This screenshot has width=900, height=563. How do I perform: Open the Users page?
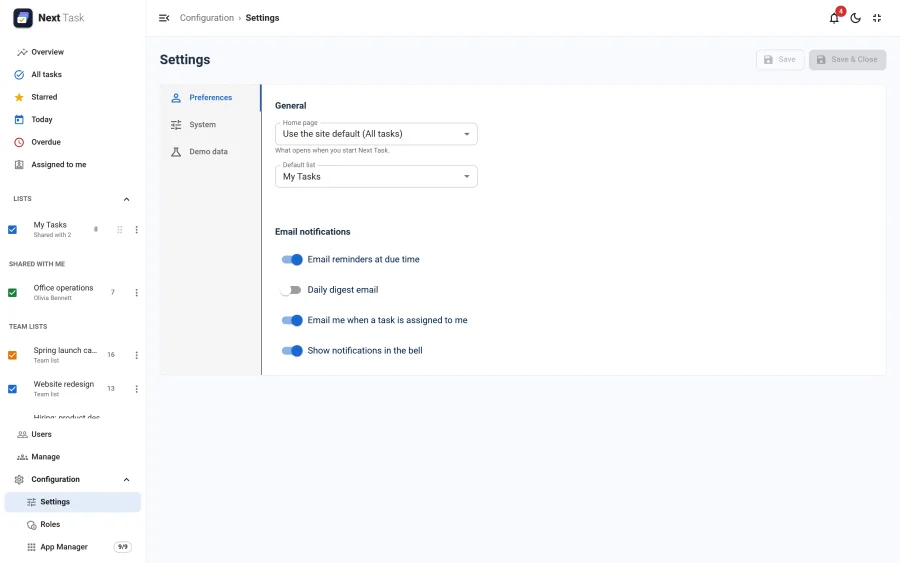73,434
